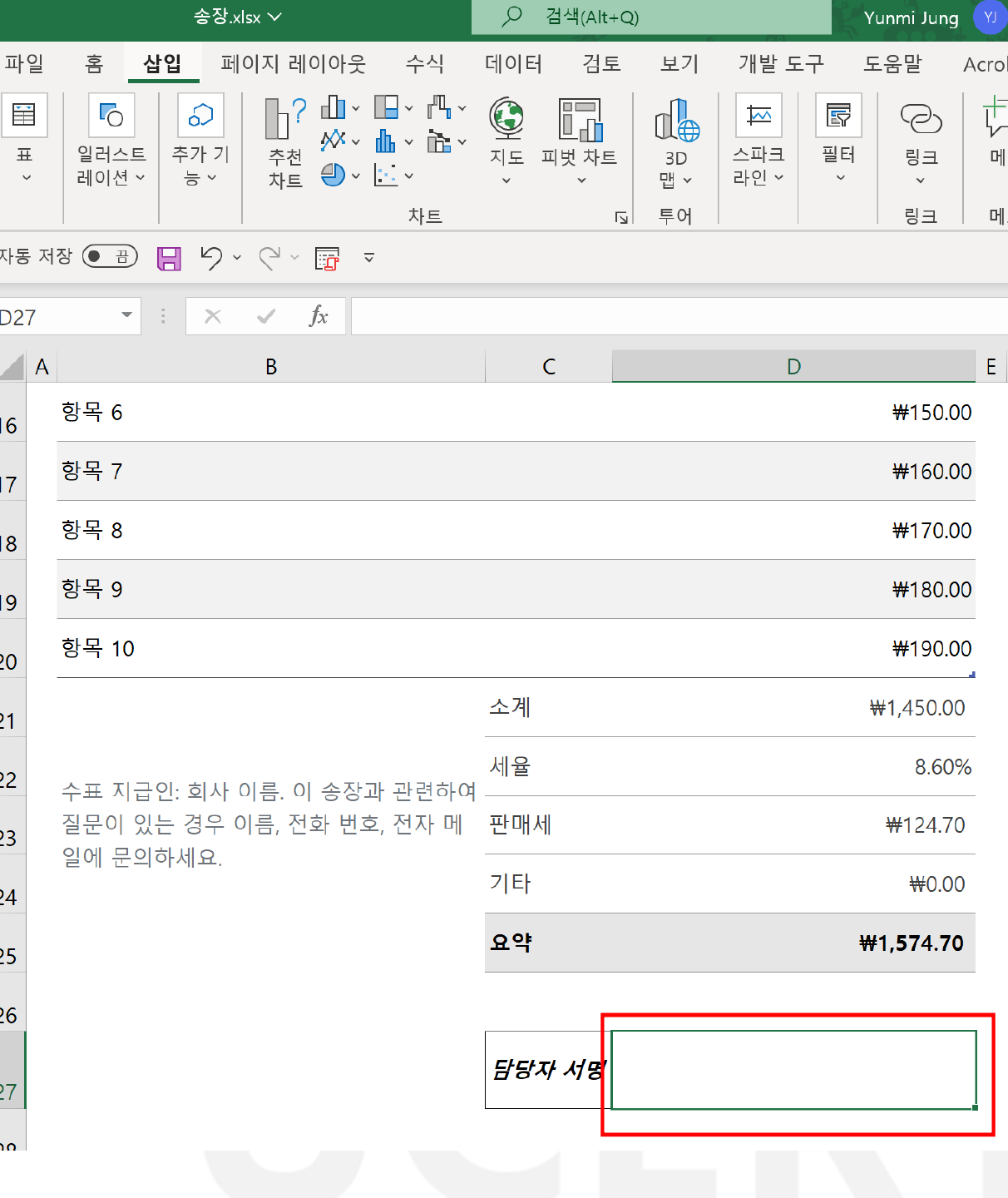Open the 페이지 레이아웃 tab

[294, 63]
